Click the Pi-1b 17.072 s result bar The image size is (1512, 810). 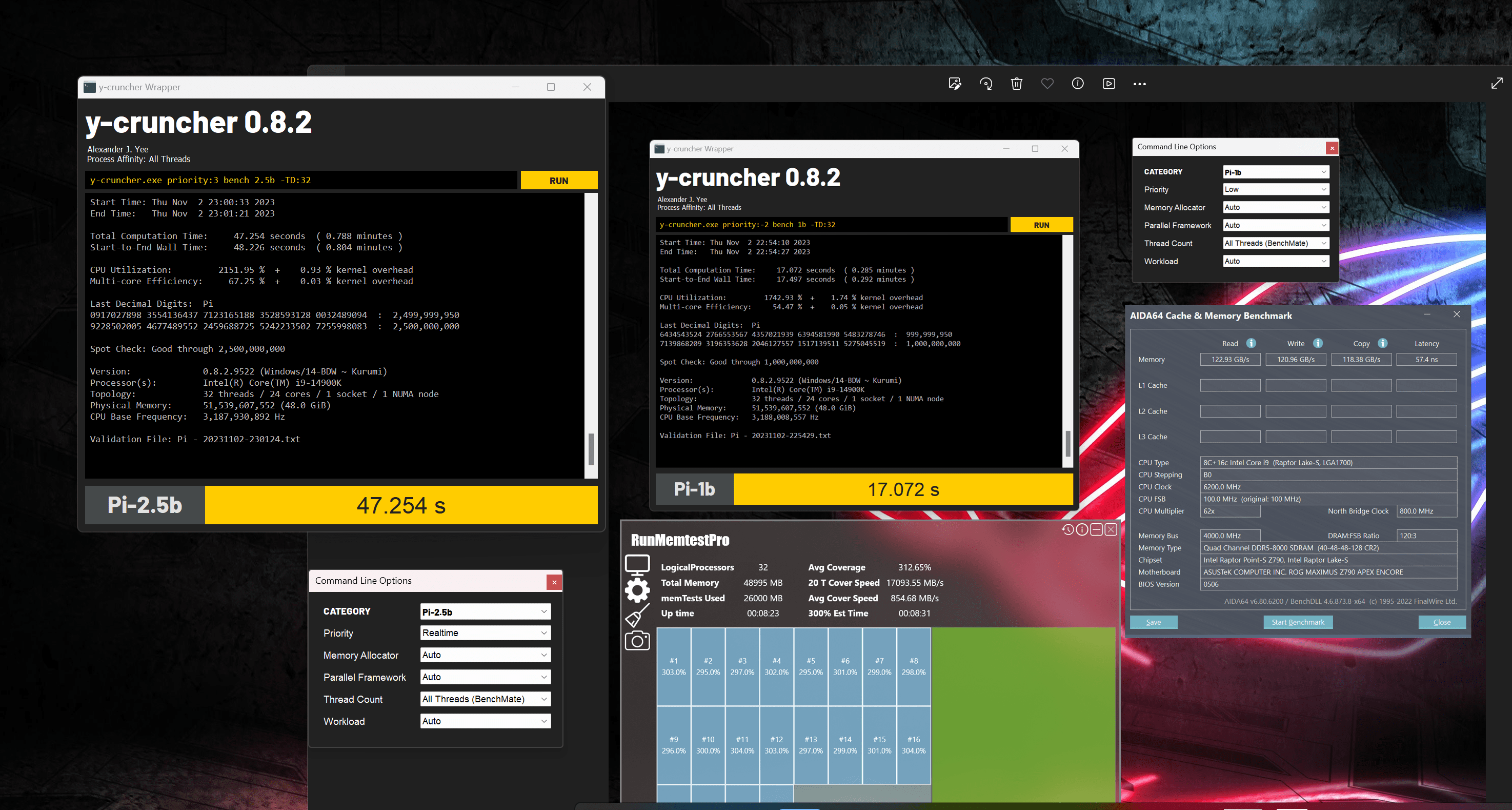[x=903, y=489]
